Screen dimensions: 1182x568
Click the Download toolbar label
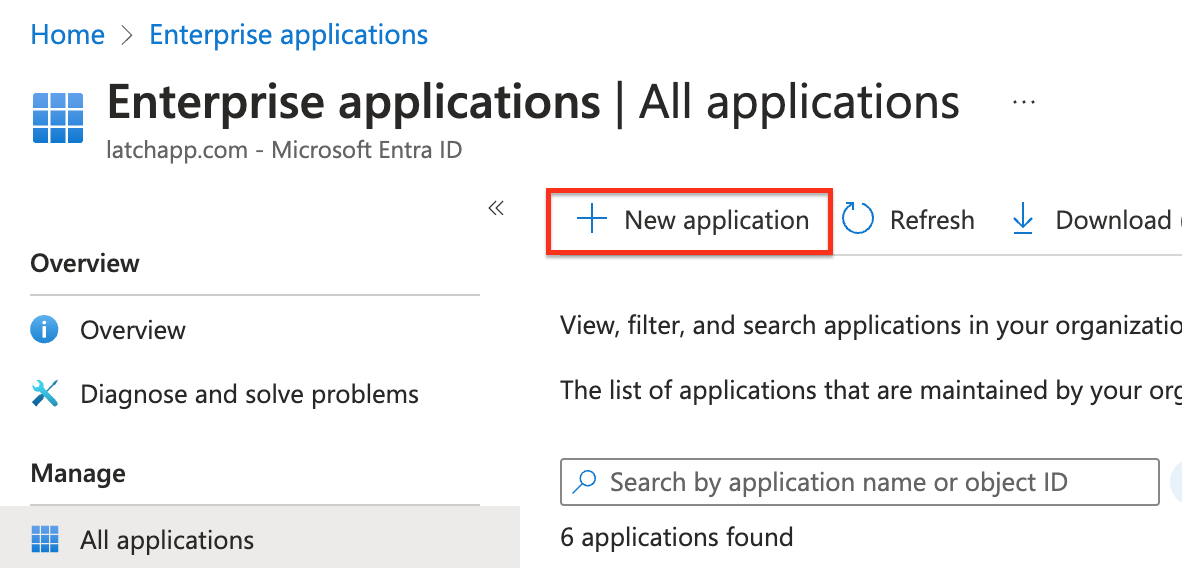coord(1112,220)
